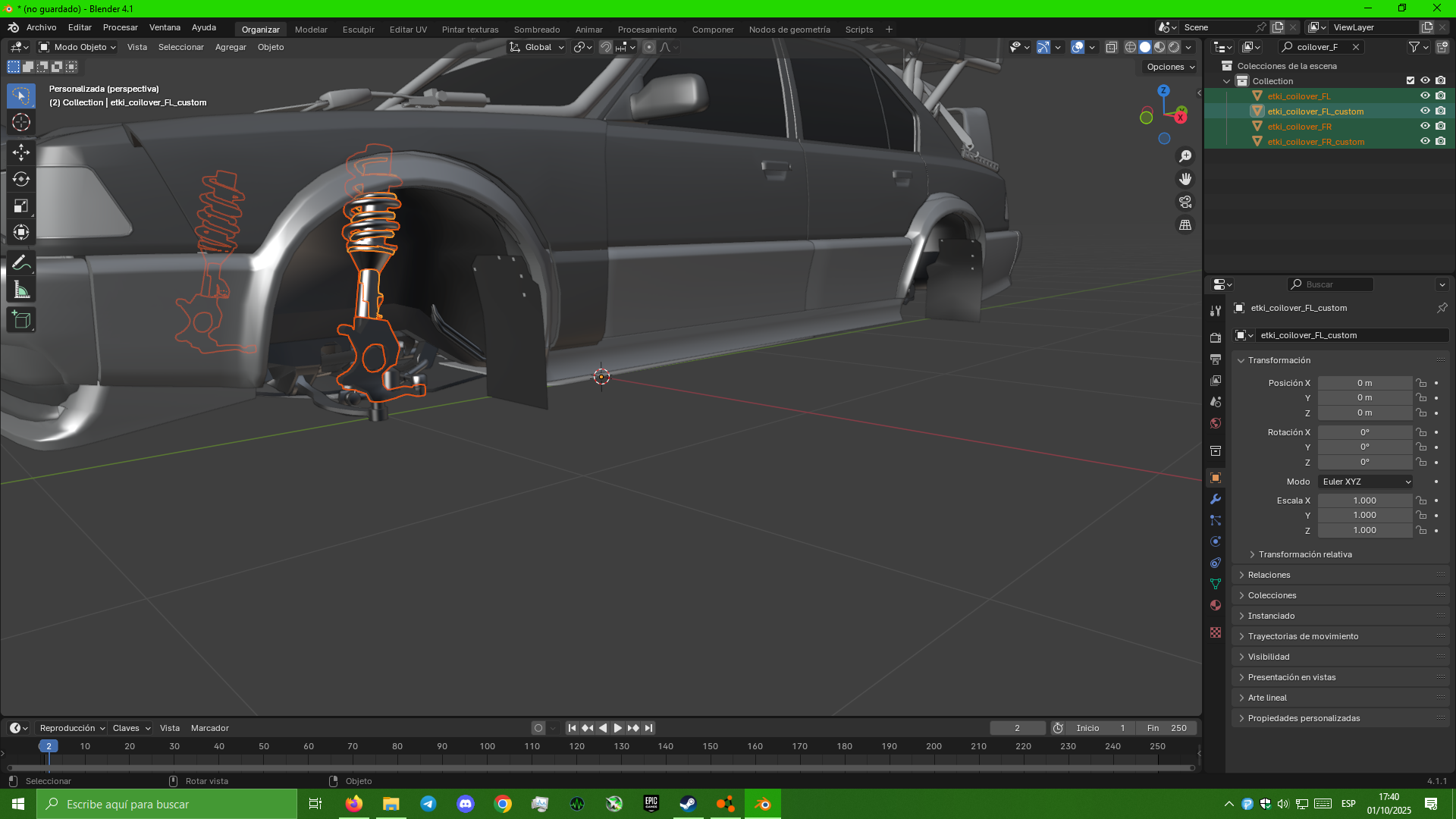Screen dimensions: 1456x819
Task: Toggle Collection exclude checkbox
Action: [x=1410, y=80]
